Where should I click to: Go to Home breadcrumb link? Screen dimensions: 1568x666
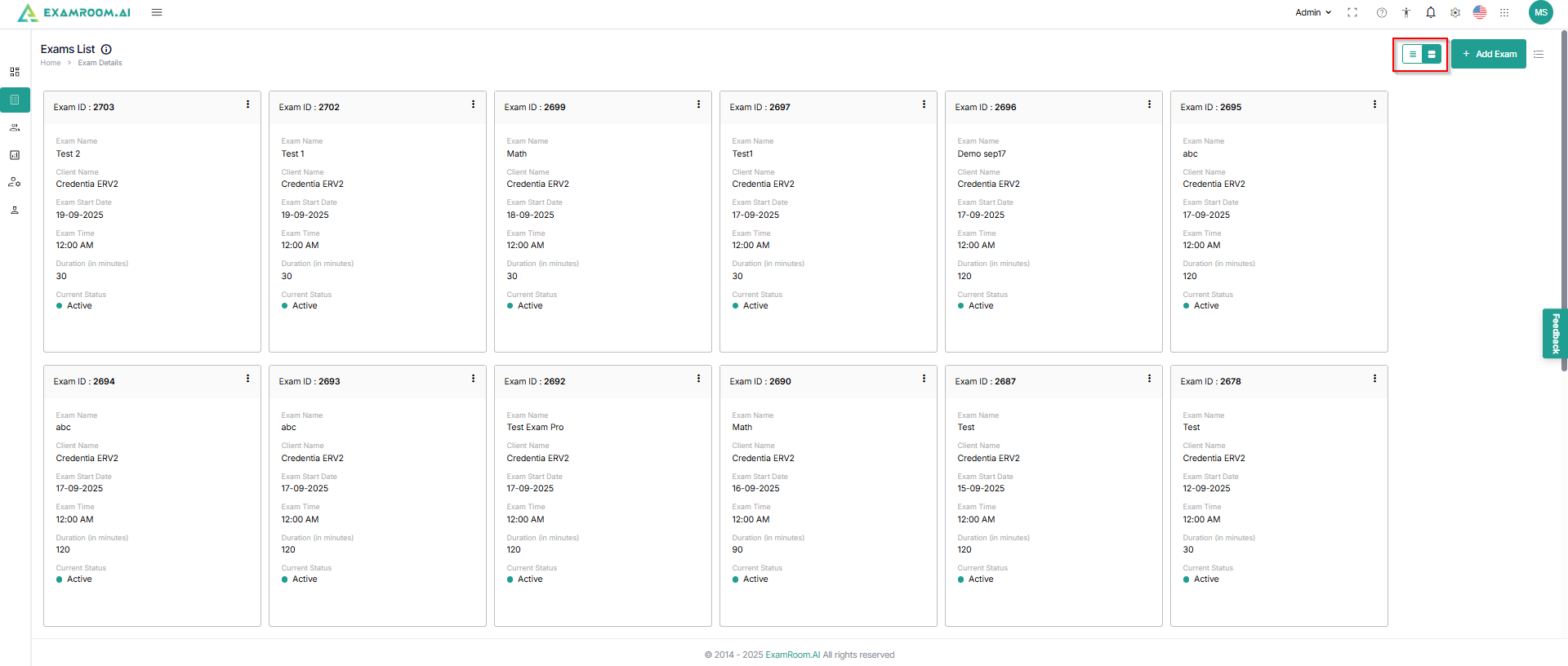coord(51,63)
